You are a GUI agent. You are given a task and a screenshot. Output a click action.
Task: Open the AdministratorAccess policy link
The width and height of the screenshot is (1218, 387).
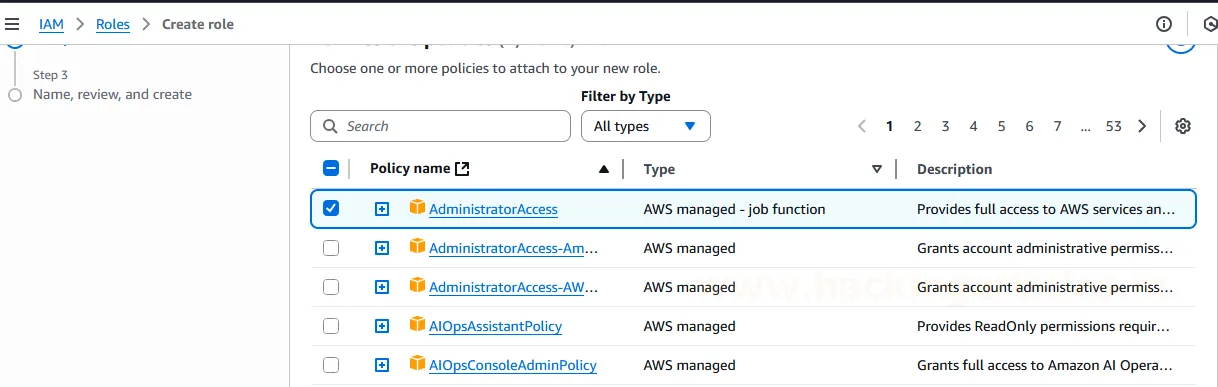493,209
